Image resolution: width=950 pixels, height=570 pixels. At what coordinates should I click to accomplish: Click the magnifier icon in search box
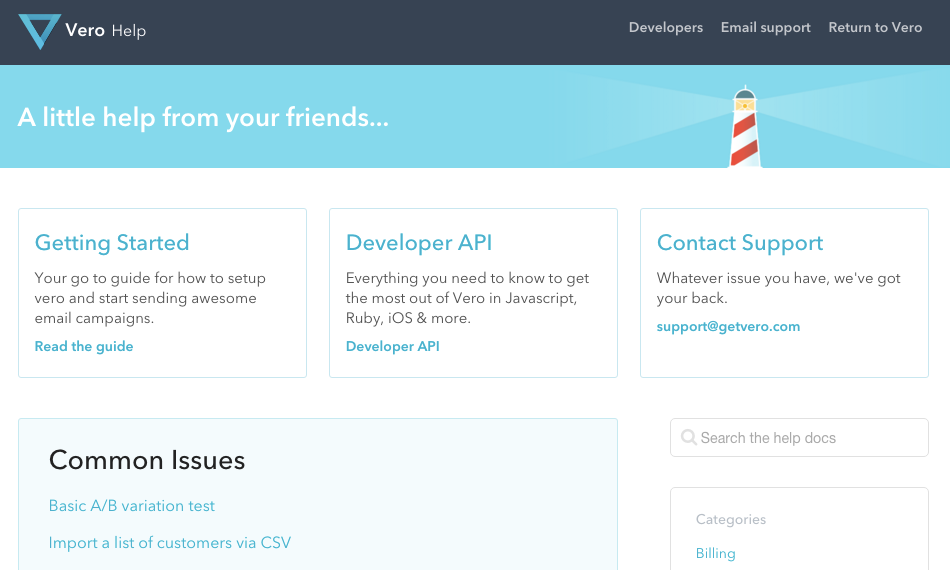[x=688, y=438]
